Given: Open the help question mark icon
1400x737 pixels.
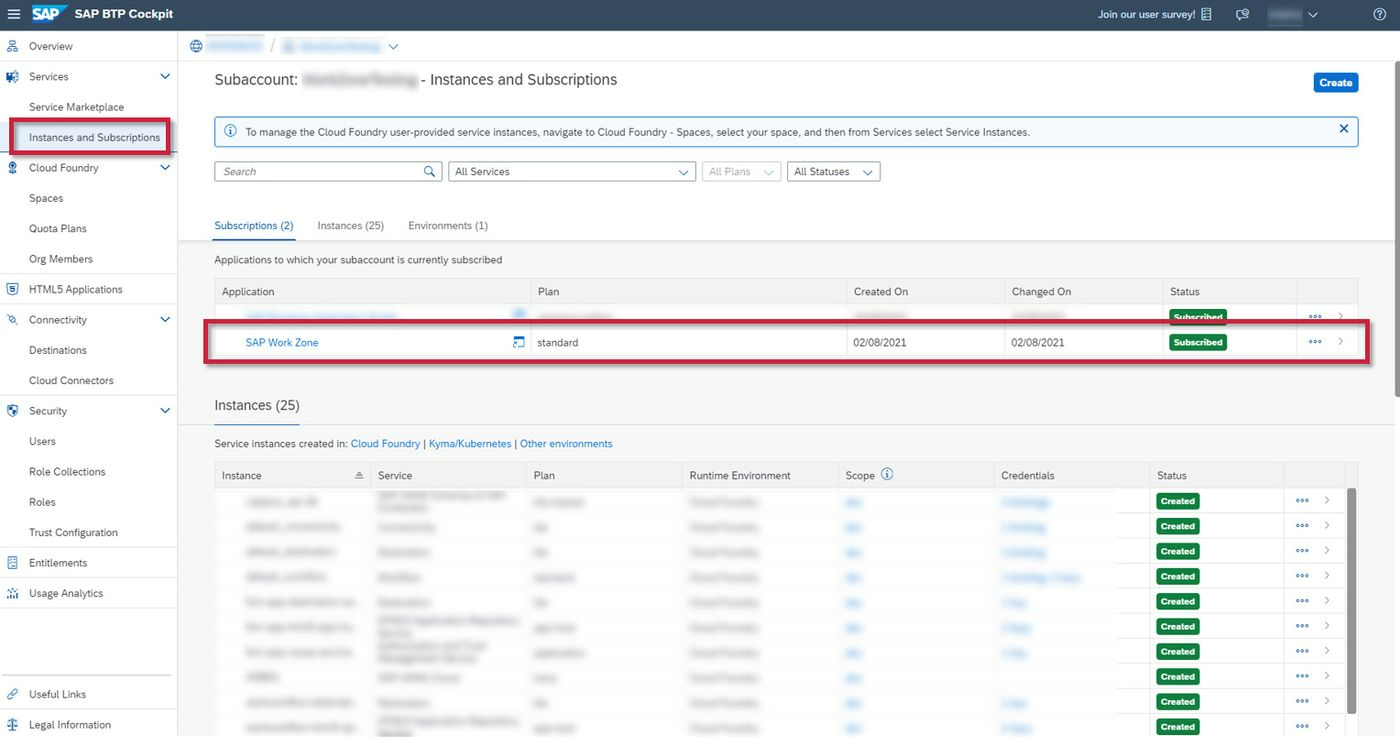Looking at the screenshot, I should coord(1380,14).
